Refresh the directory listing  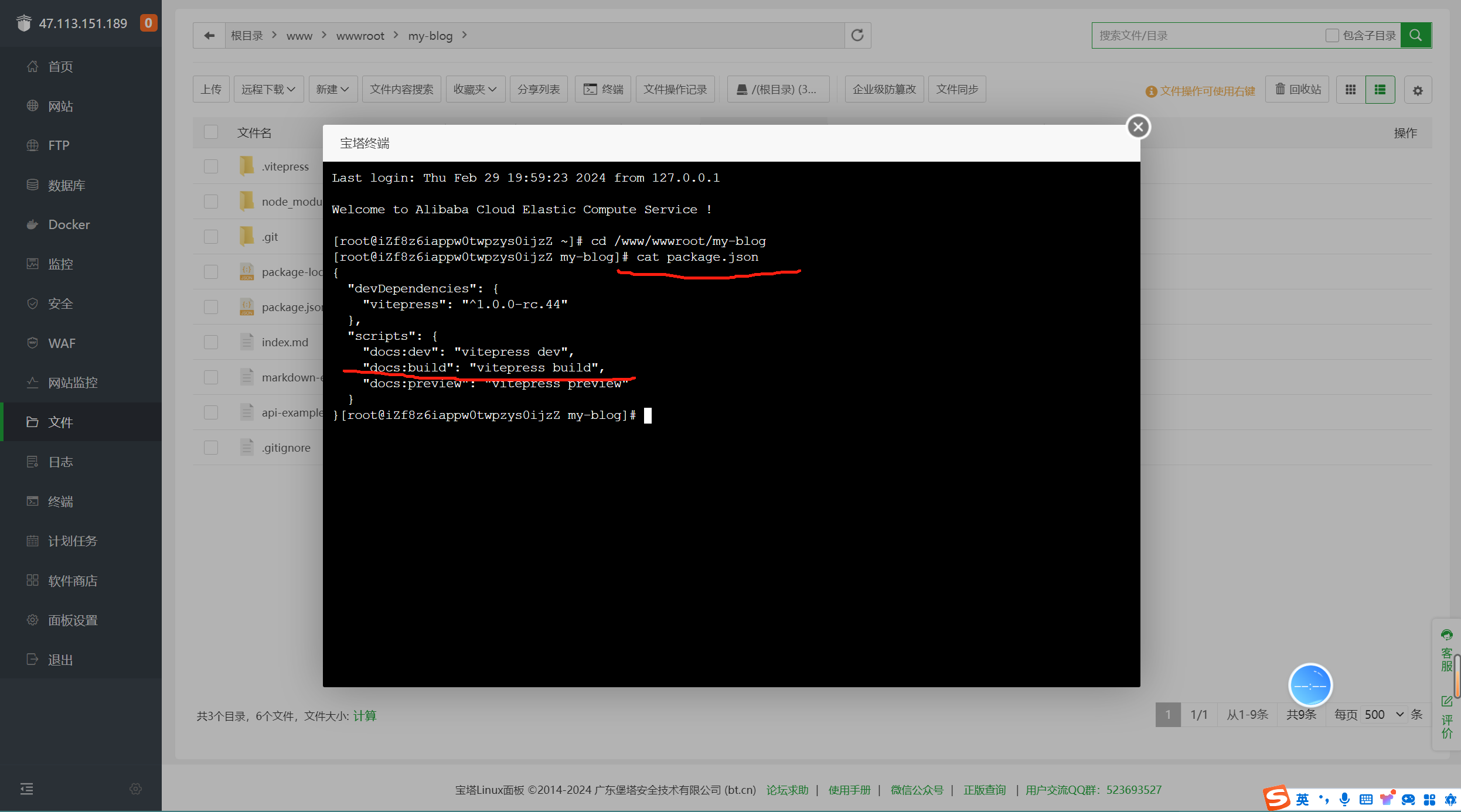[x=857, y=36]
